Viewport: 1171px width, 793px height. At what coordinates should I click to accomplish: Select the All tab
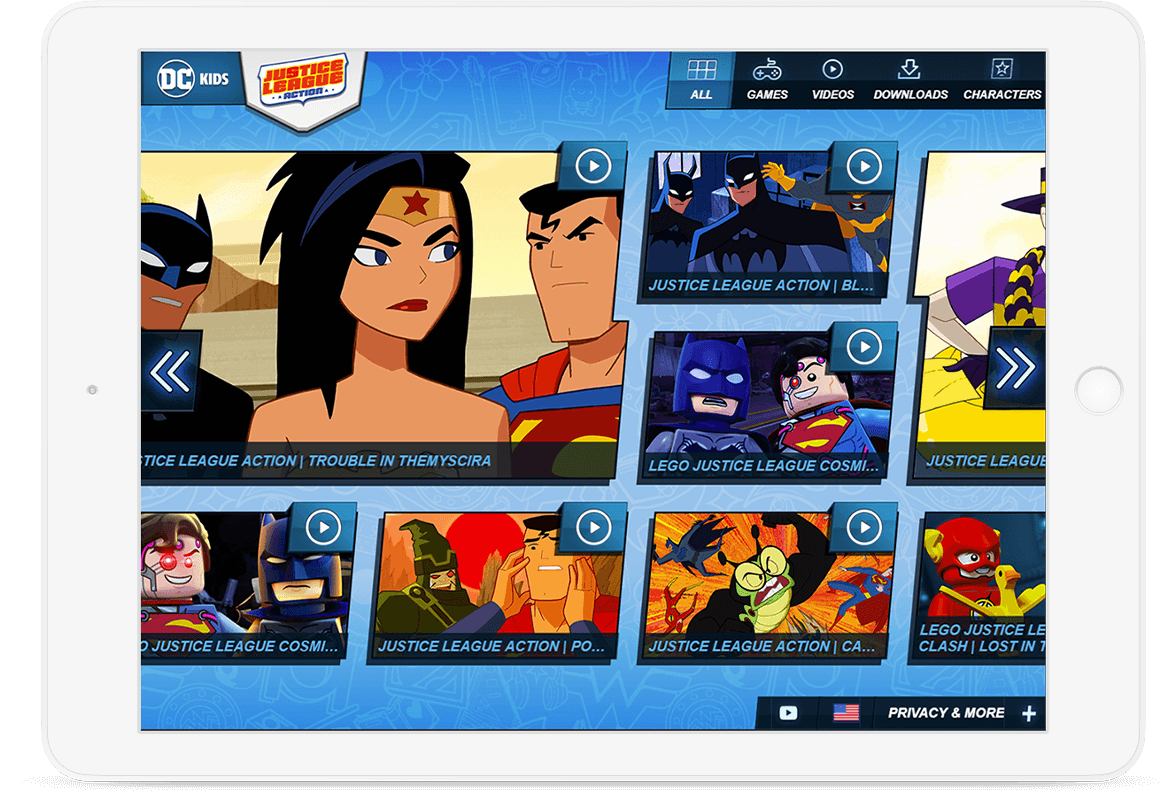click(x=701, y=80)
